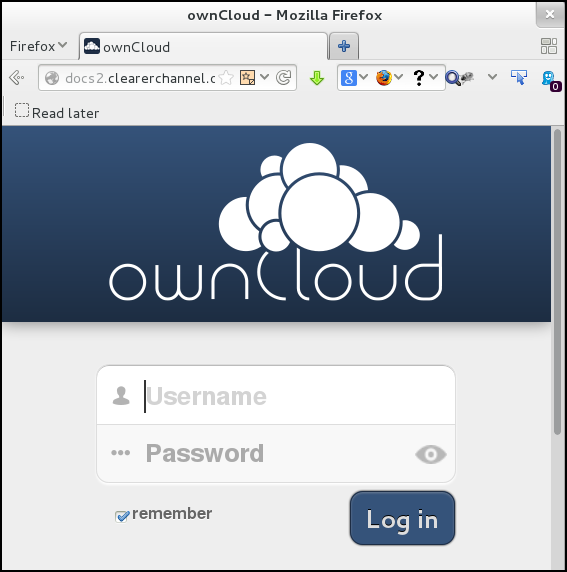The width and height of the screenshot is (567, 572).
Task: Click the Firefox logo toolbar icon
Action: pos(384,77)
